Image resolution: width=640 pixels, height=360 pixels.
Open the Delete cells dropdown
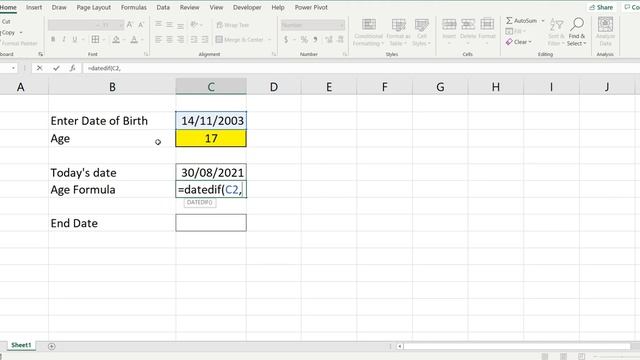(468, 31)
